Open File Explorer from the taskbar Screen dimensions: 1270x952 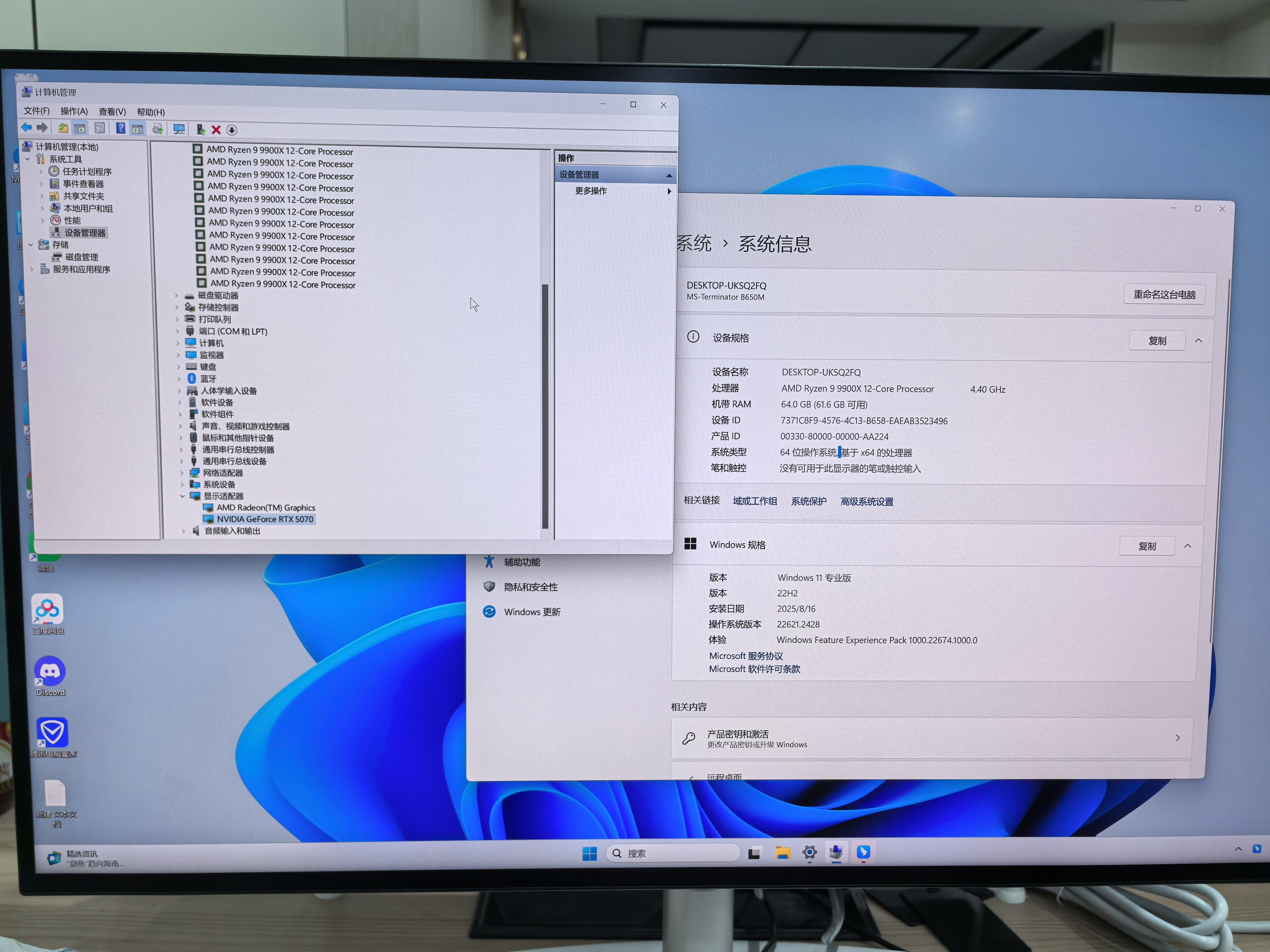coord(783,853)
